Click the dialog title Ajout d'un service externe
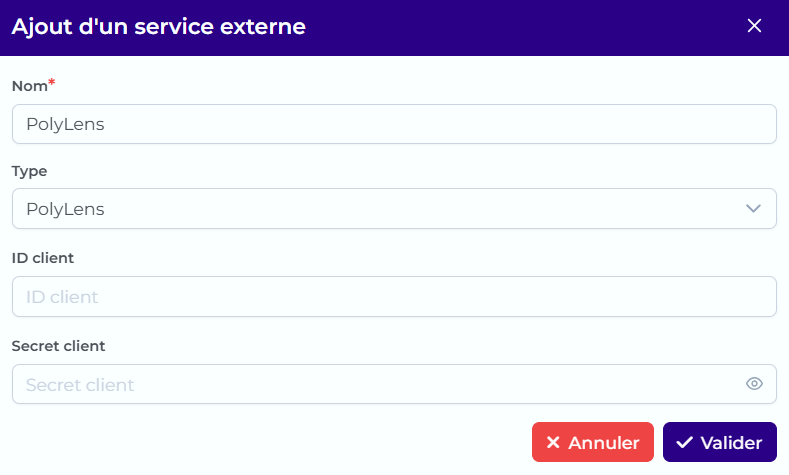789x475 pixels. 159,27
